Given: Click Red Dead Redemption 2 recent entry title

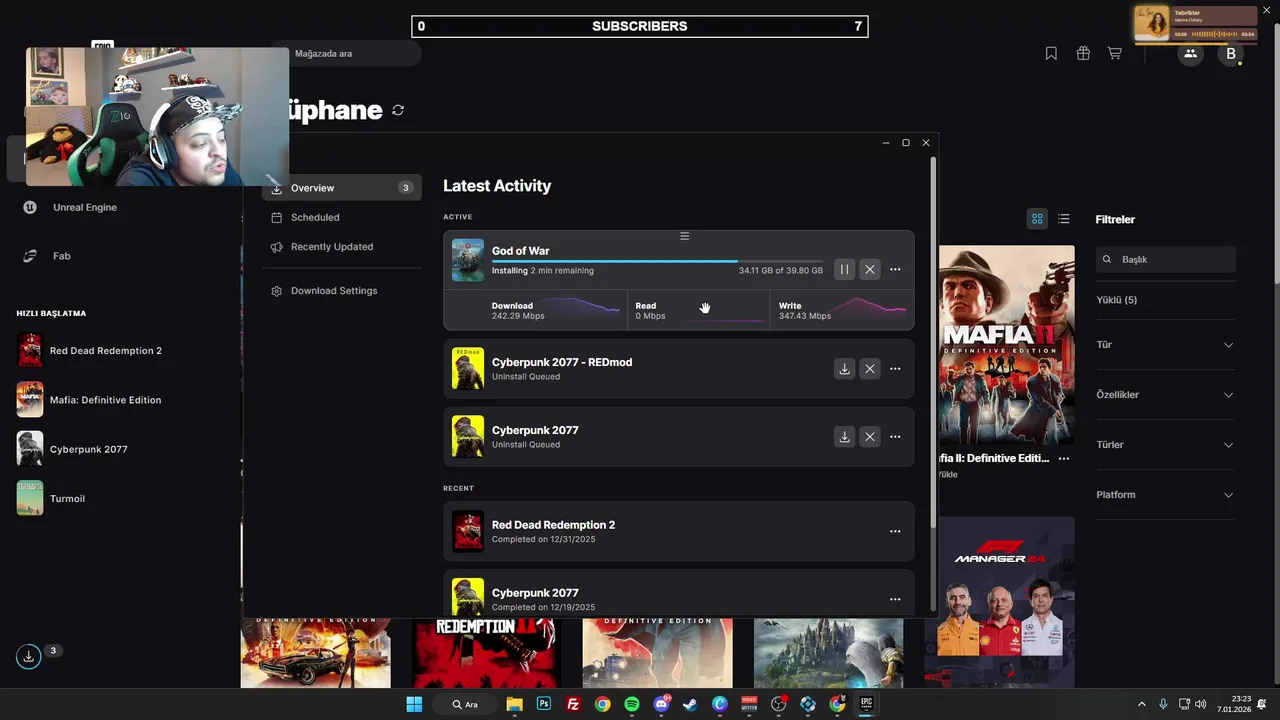Looking at the screenshot, I should point(553,525).
